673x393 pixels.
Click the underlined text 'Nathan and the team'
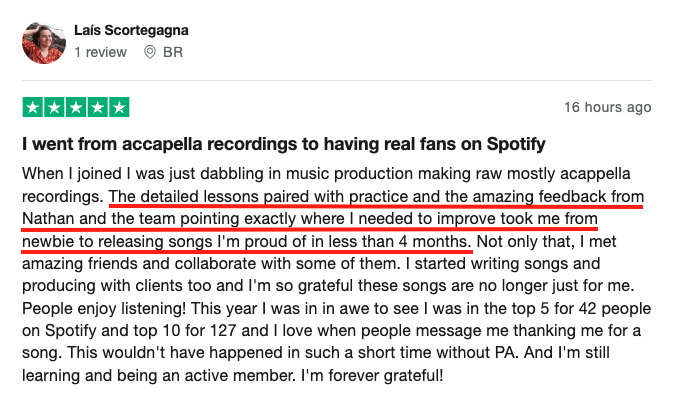98,219
